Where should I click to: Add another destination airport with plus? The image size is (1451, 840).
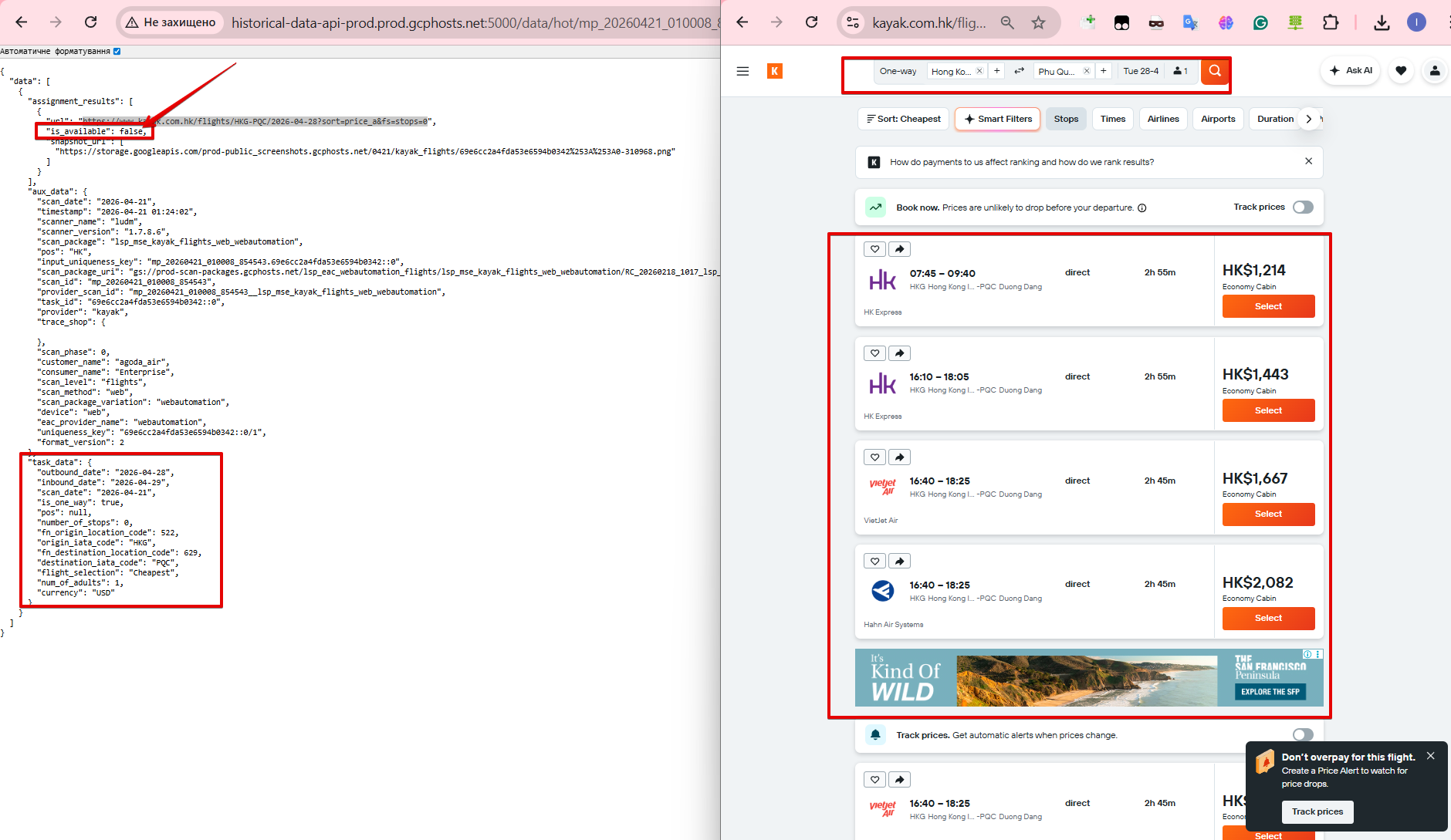point(1104,71)
